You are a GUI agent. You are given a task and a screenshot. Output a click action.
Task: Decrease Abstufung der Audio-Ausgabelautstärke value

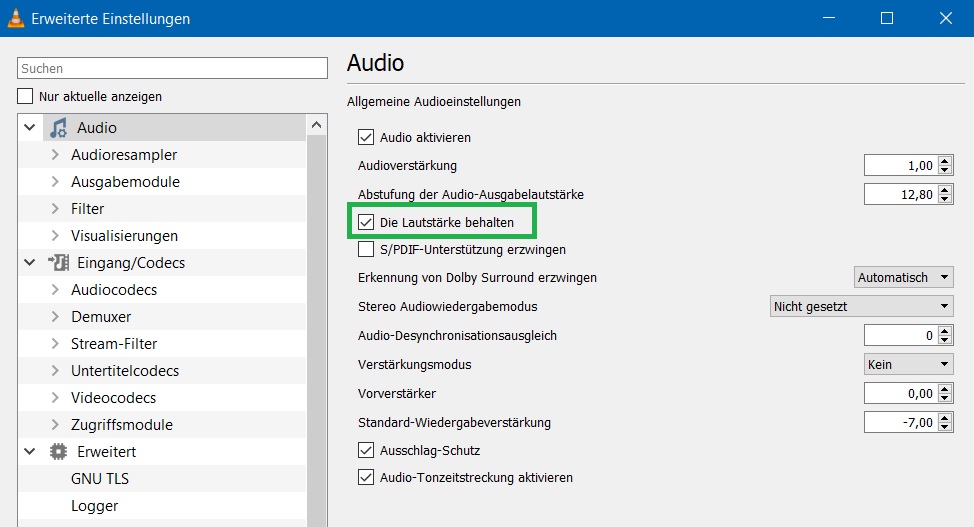[945, 199]
